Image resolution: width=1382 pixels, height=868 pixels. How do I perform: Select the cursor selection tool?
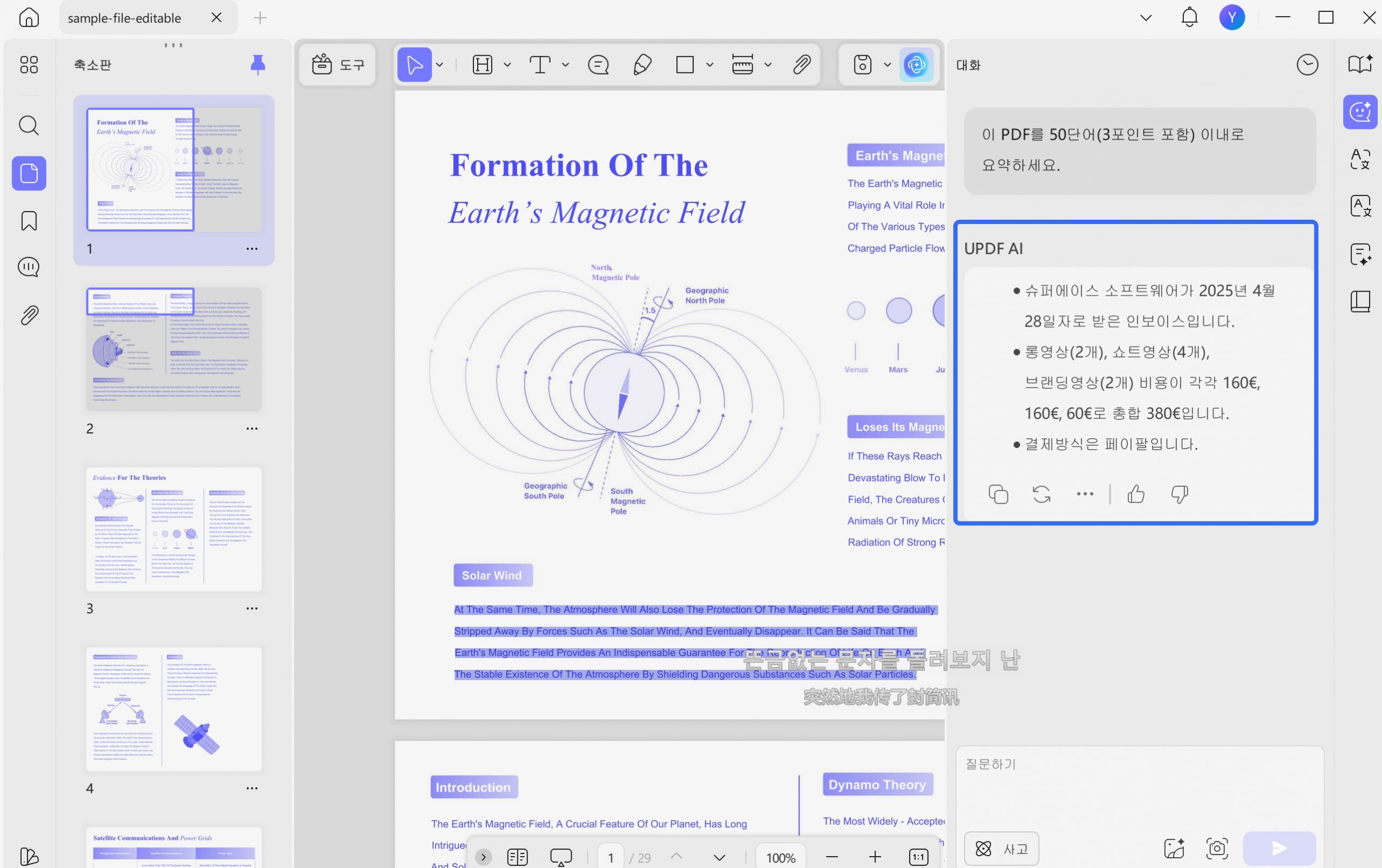[415, 65]
